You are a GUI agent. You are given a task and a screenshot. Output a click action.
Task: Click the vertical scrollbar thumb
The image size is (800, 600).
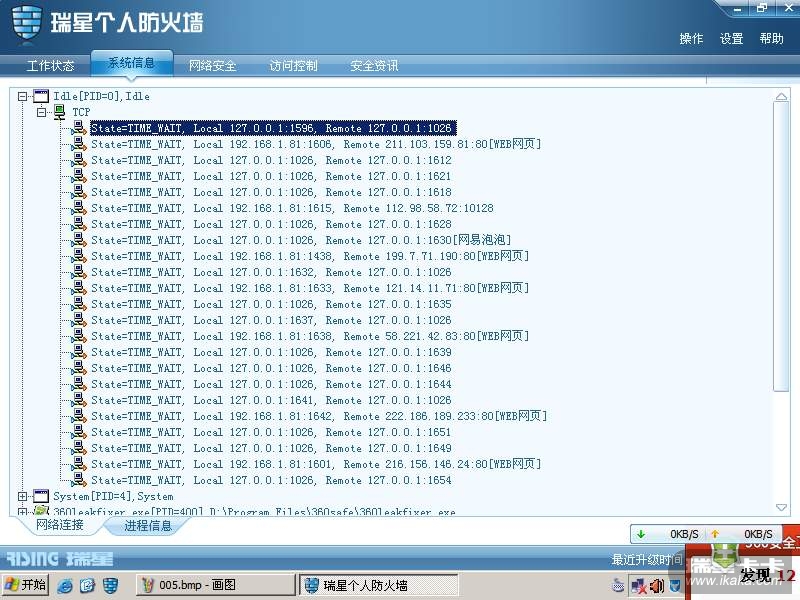coord(781,247)
